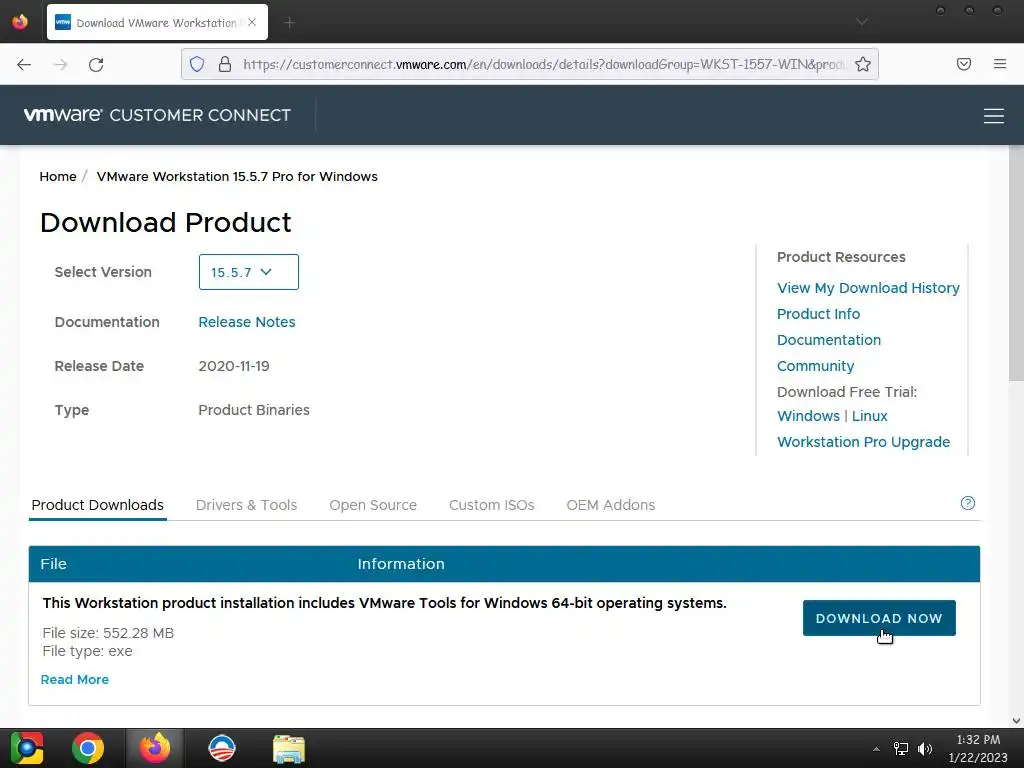Open the start menu icon on taskbar
Screen dimensions: 1024x768
tap(27, 748)
